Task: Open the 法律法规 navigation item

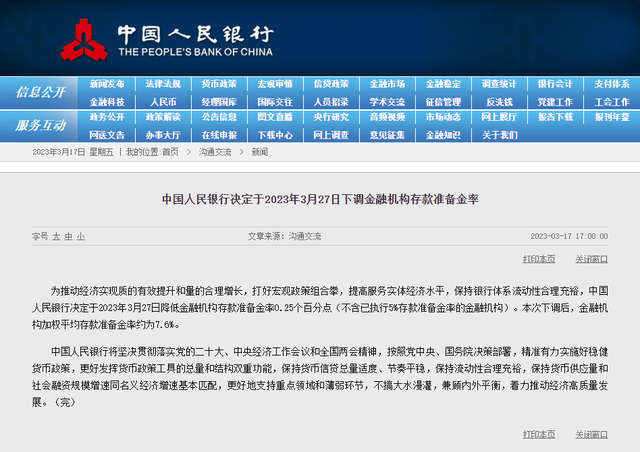Action: [163, 84]
